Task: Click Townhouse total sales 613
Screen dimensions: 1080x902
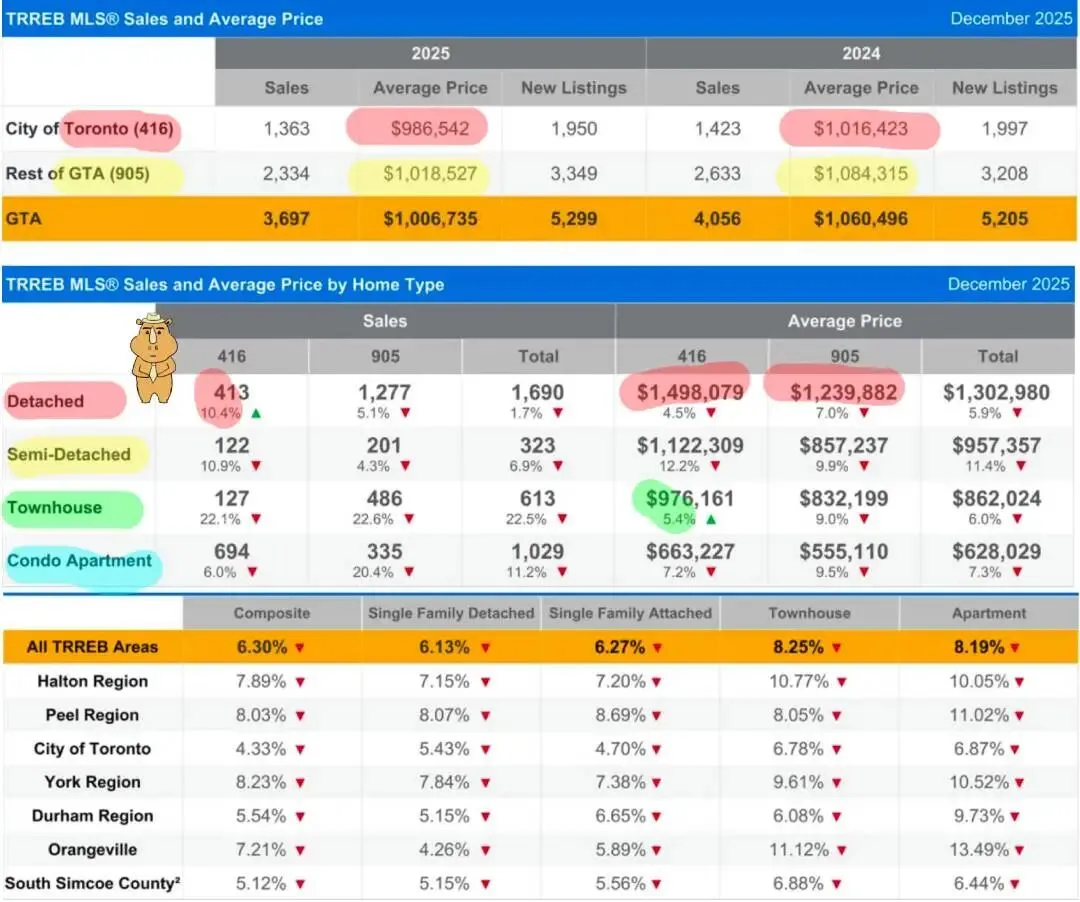Action: [537, 499]
